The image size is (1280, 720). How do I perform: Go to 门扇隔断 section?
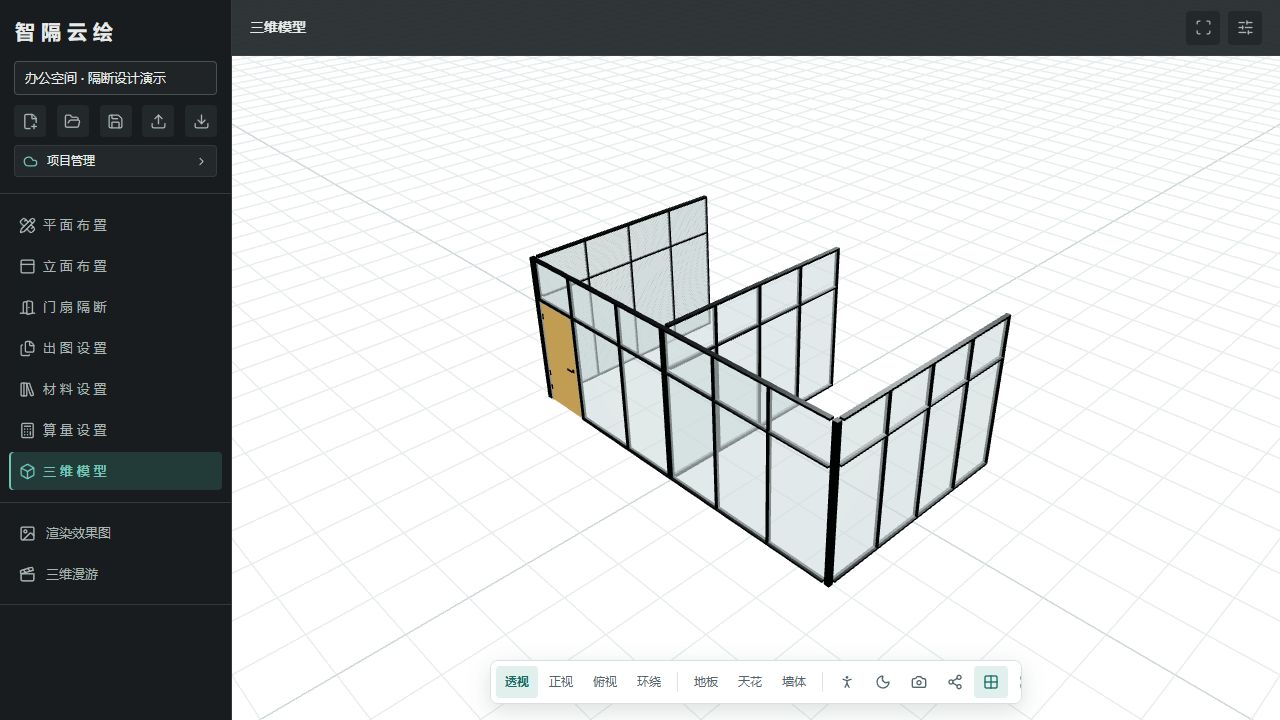tap(115, 307)
